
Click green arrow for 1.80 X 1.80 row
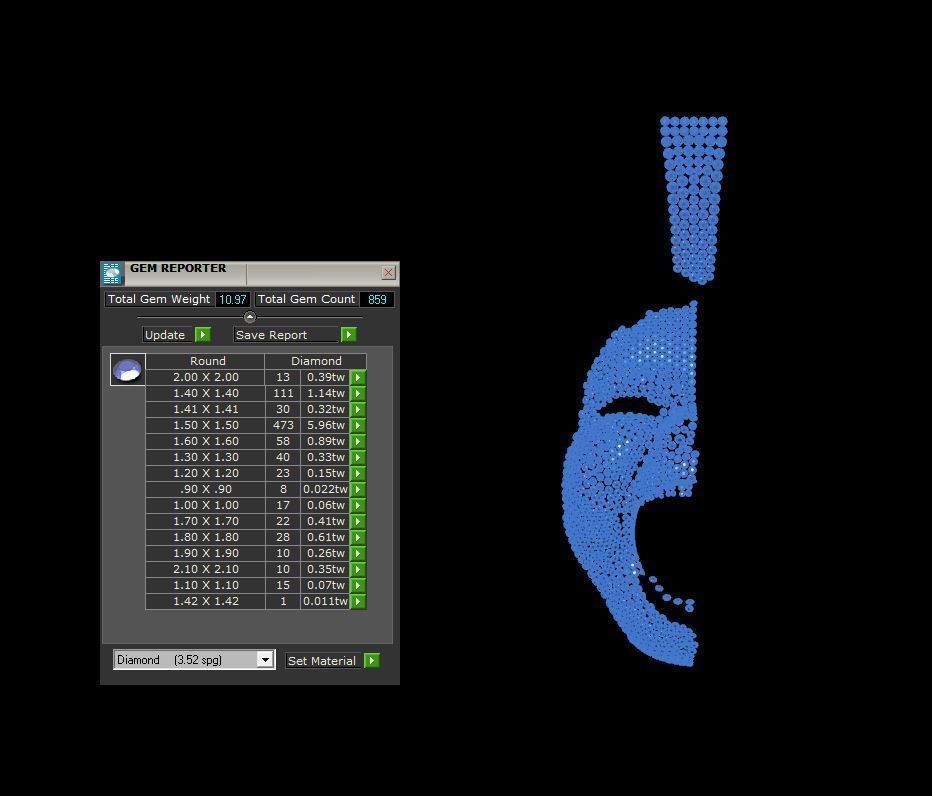pyautogui.click(x=357, y=537)
